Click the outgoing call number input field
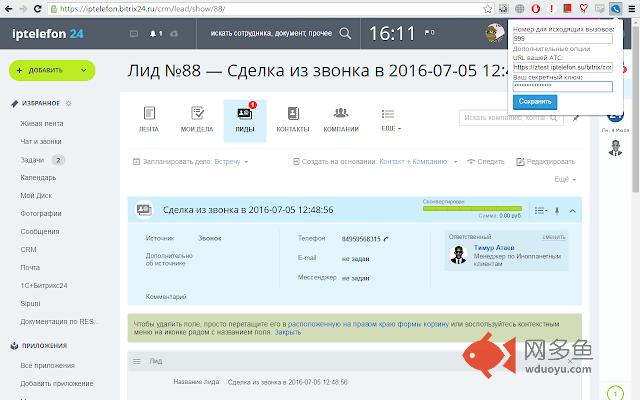 coord(561,40)
